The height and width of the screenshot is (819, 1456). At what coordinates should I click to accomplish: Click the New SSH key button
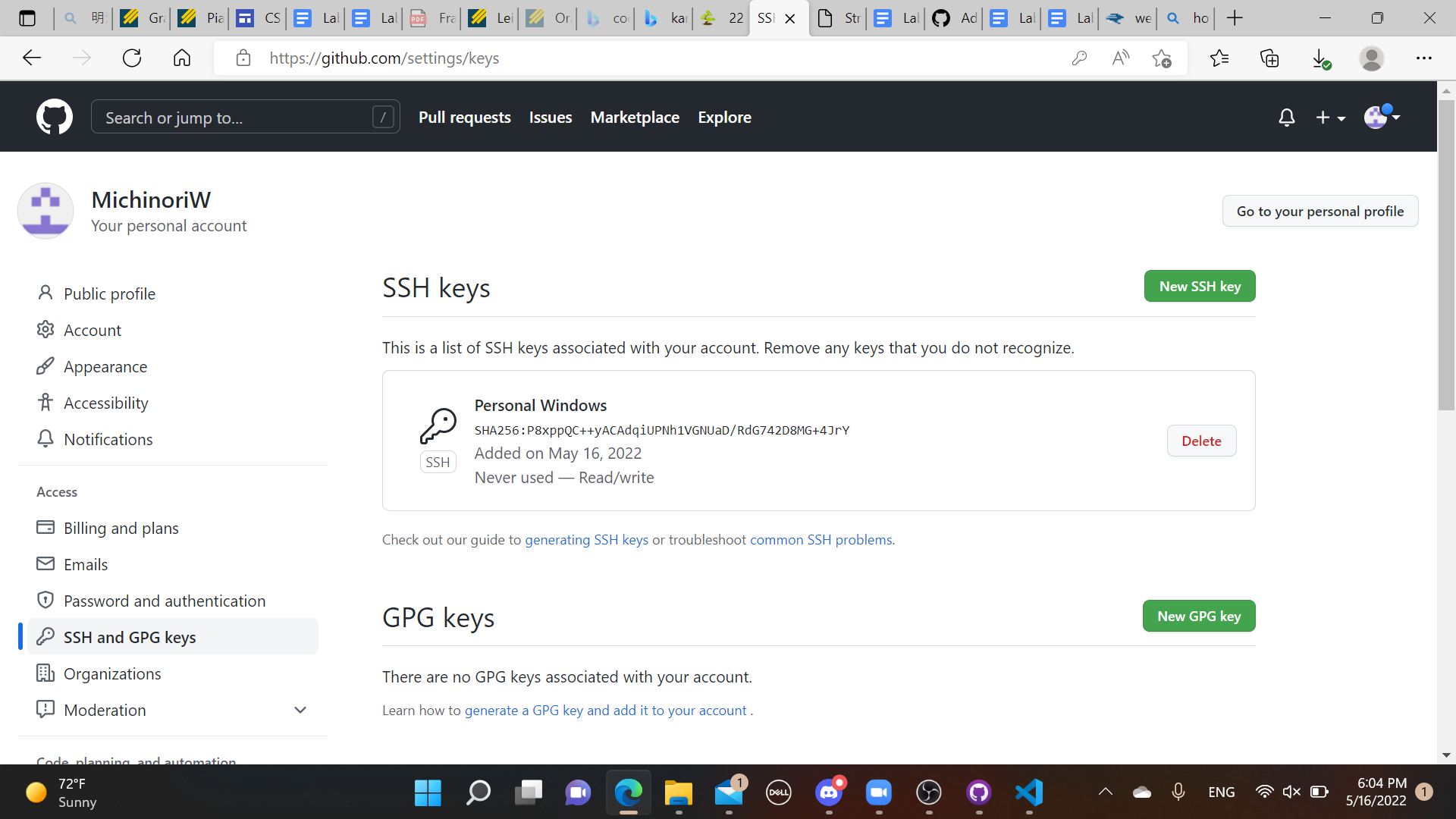click(x=1199, y=286)
